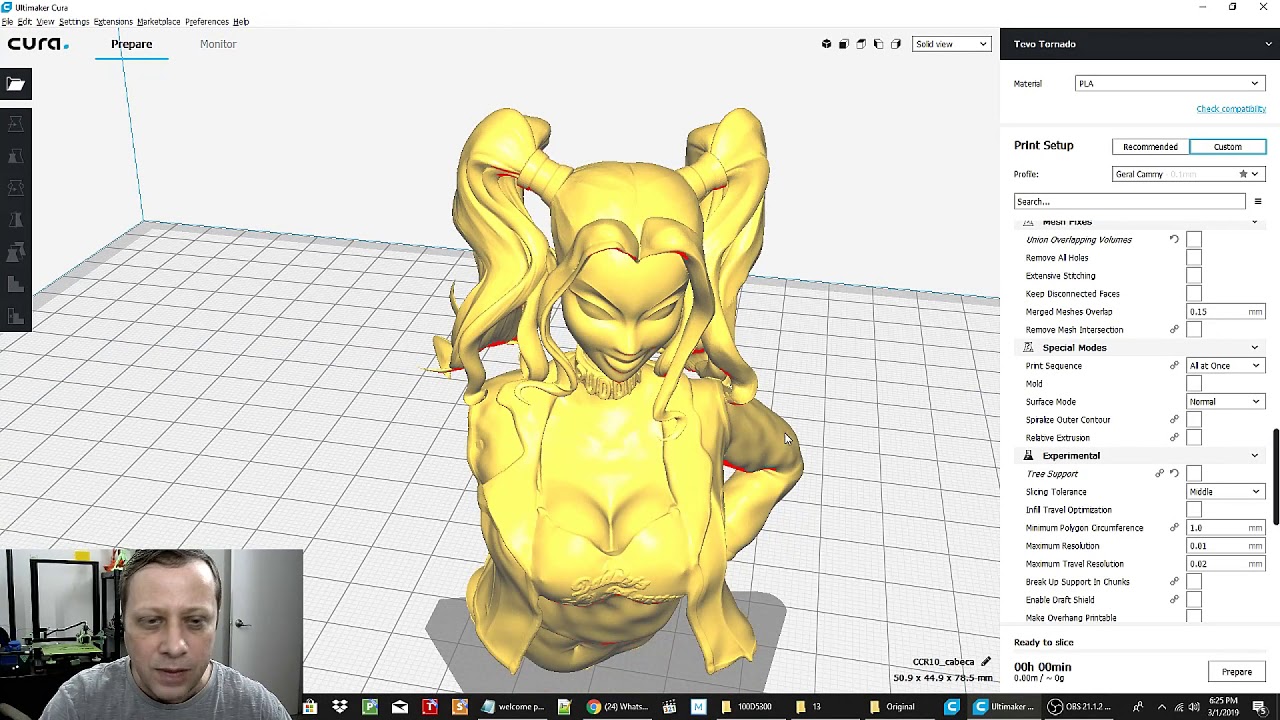Select the Move tool in left toolbar
Screen dimensions: 1280x720
(15, 124)
